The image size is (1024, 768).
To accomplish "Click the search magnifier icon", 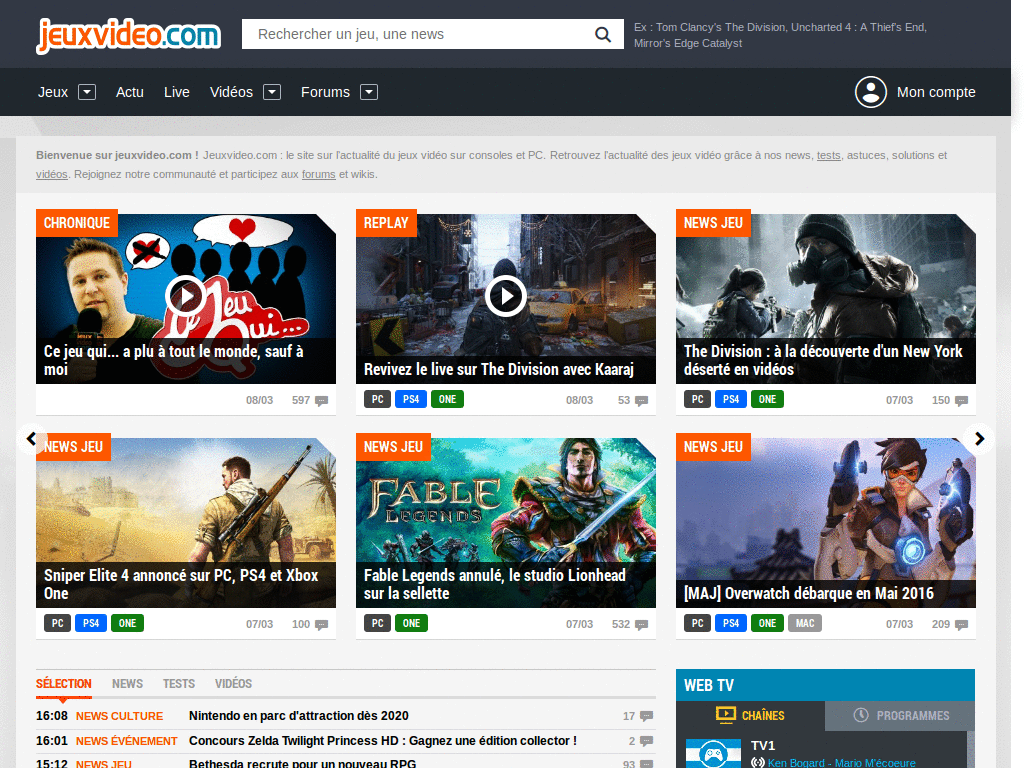I will click(603, 35).
